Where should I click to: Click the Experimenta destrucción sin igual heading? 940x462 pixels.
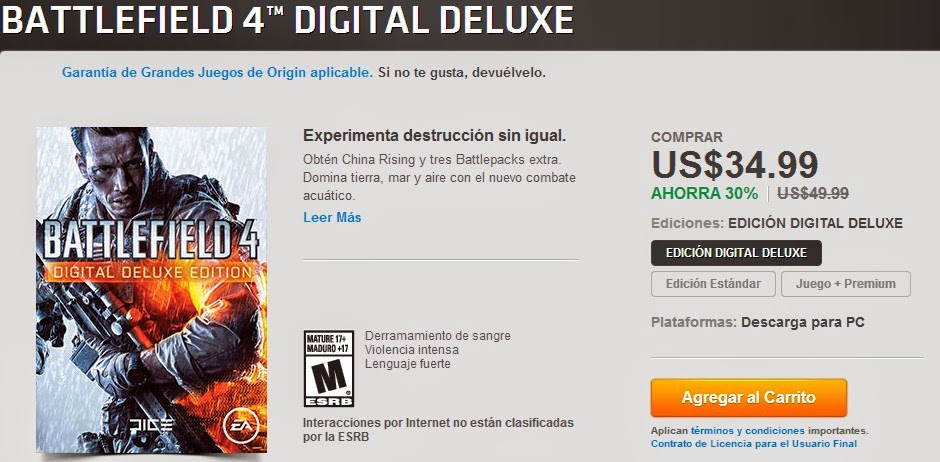(x=435, y=135)
